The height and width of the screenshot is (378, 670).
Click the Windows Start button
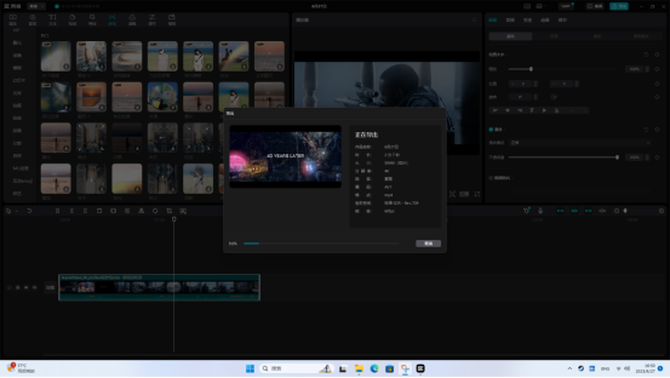[x=250, y=369]
